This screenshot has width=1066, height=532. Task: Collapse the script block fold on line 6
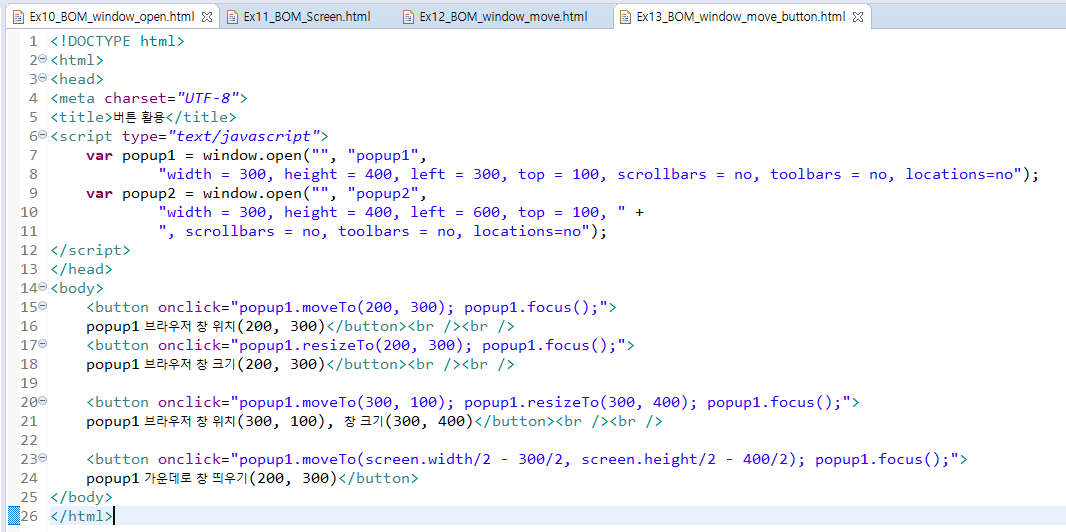coord(42,135)
